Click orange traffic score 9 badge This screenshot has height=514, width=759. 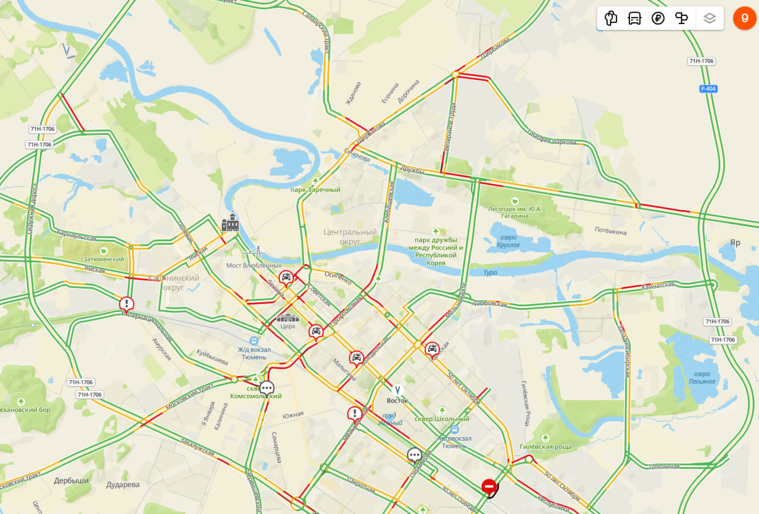point(744,18)
